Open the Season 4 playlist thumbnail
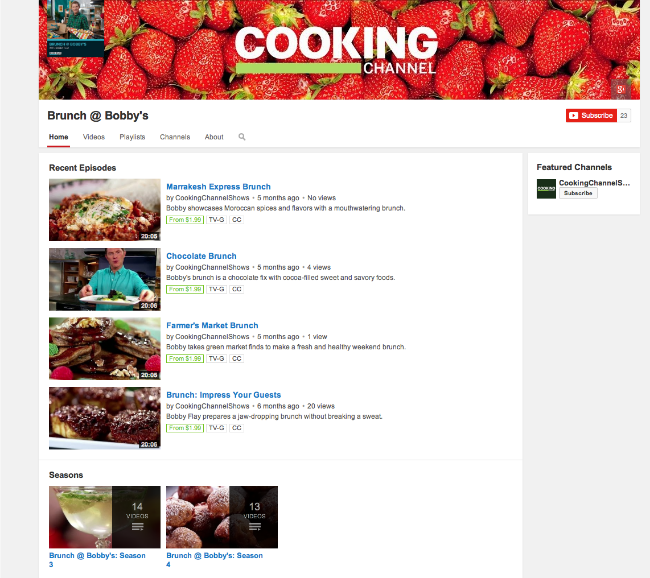 tap(222, 517)
